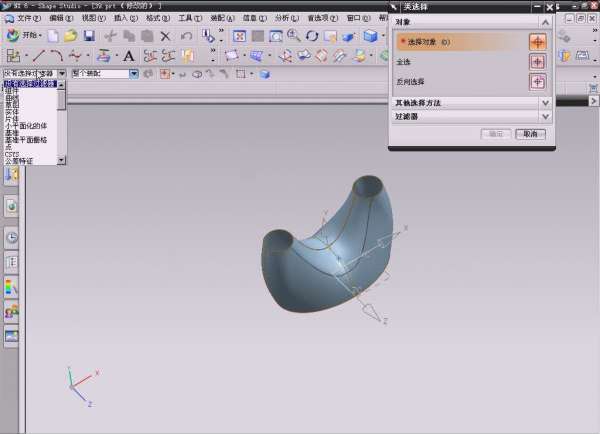The height and width of the screenshot is (434, 600).
Task: Open the 文件 menu
Action: [x=28, y=18]
